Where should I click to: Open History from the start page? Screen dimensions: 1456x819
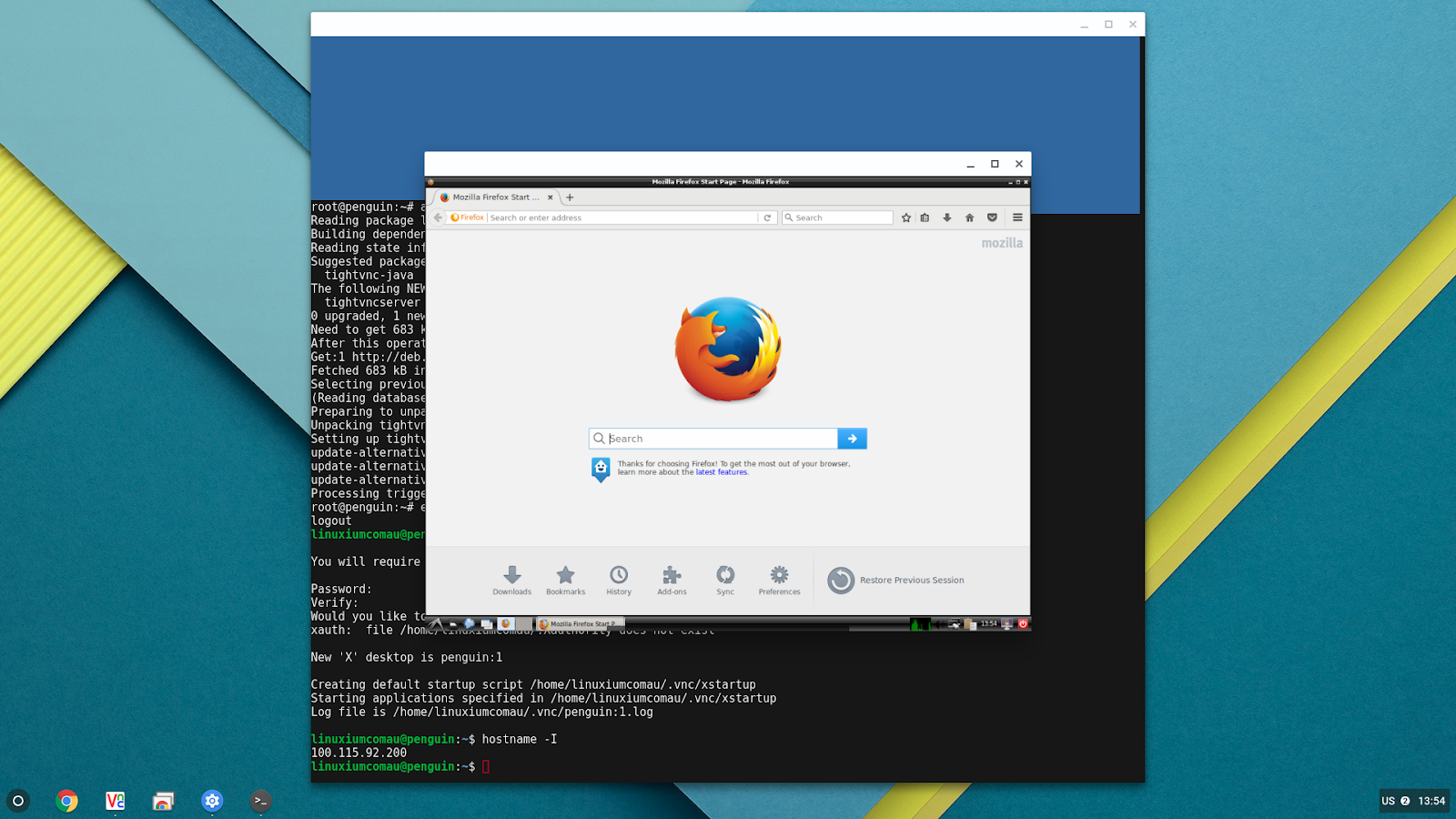tap(619, 580)
